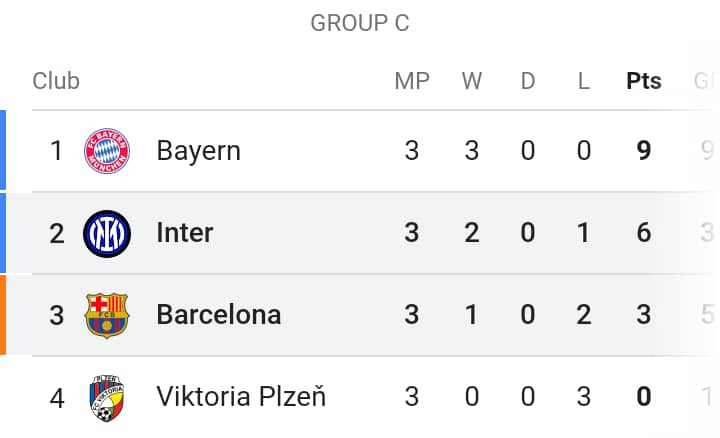Screen dimensions: 720x438
Task: Click the W column header
Action: pyautogui.click(x=472, y=81)
